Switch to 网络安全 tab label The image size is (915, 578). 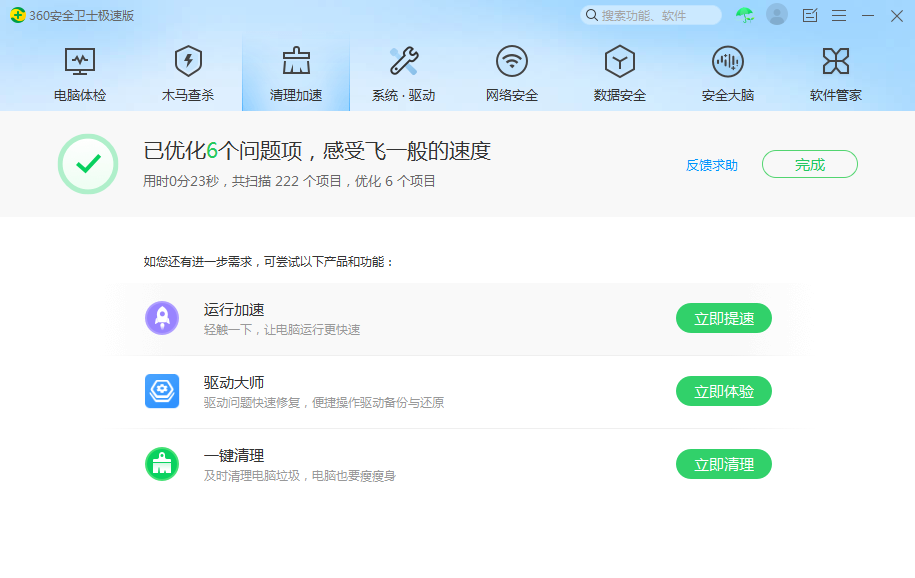(512, 95)
